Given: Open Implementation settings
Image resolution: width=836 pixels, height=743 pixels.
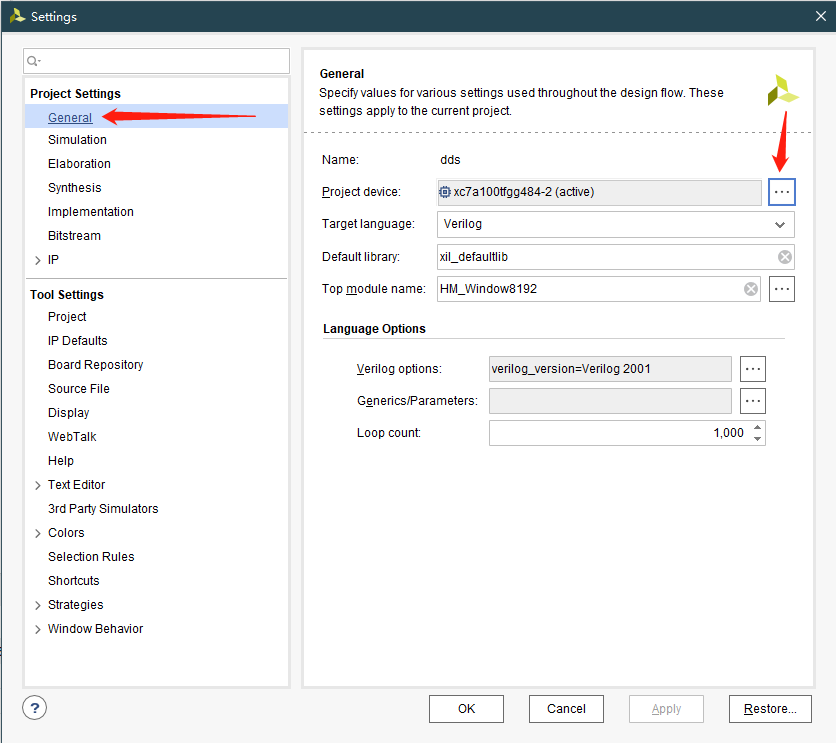Looking at the screenshot, I should click(x=91, y=212).
